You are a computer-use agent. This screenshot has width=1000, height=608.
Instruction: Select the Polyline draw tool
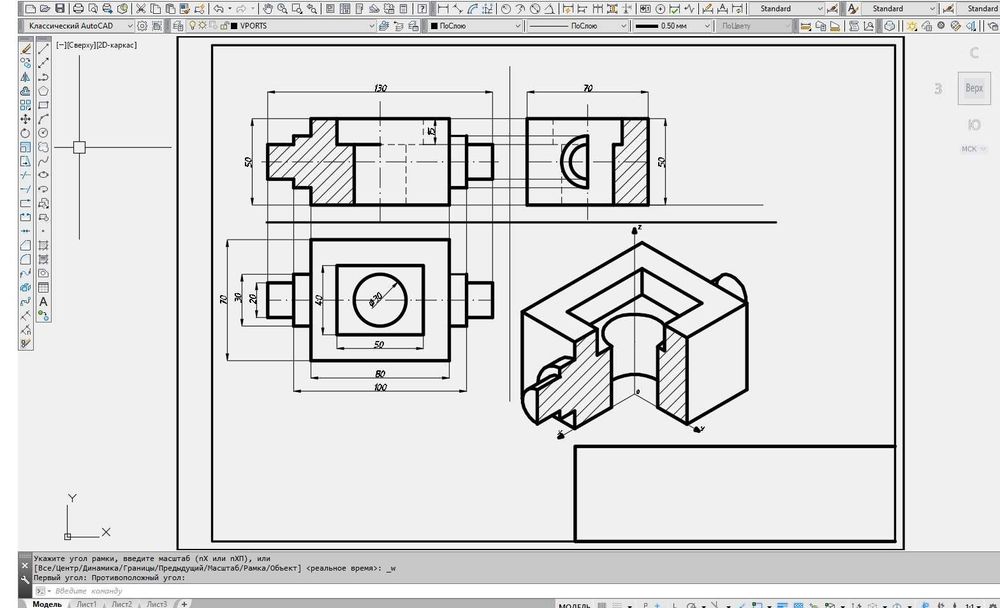point(43,77)
